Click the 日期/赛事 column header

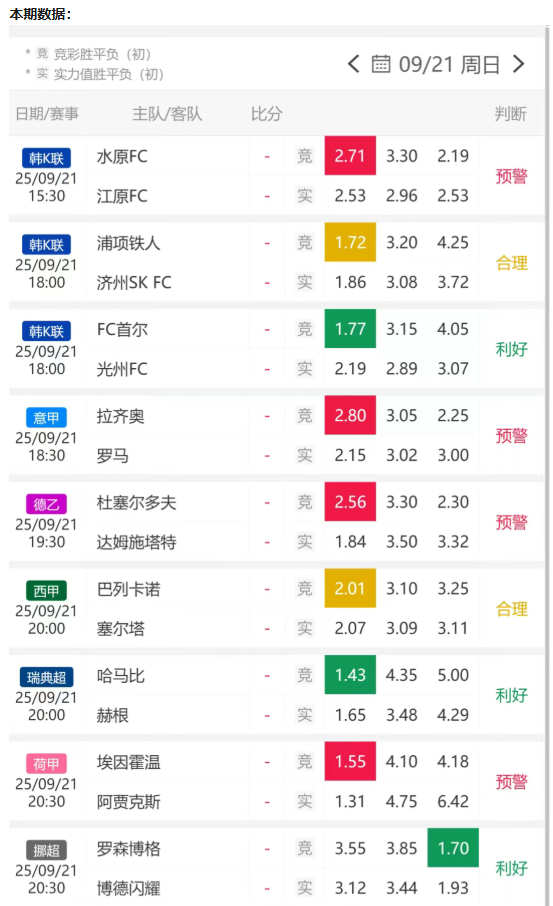pos(47,114)
